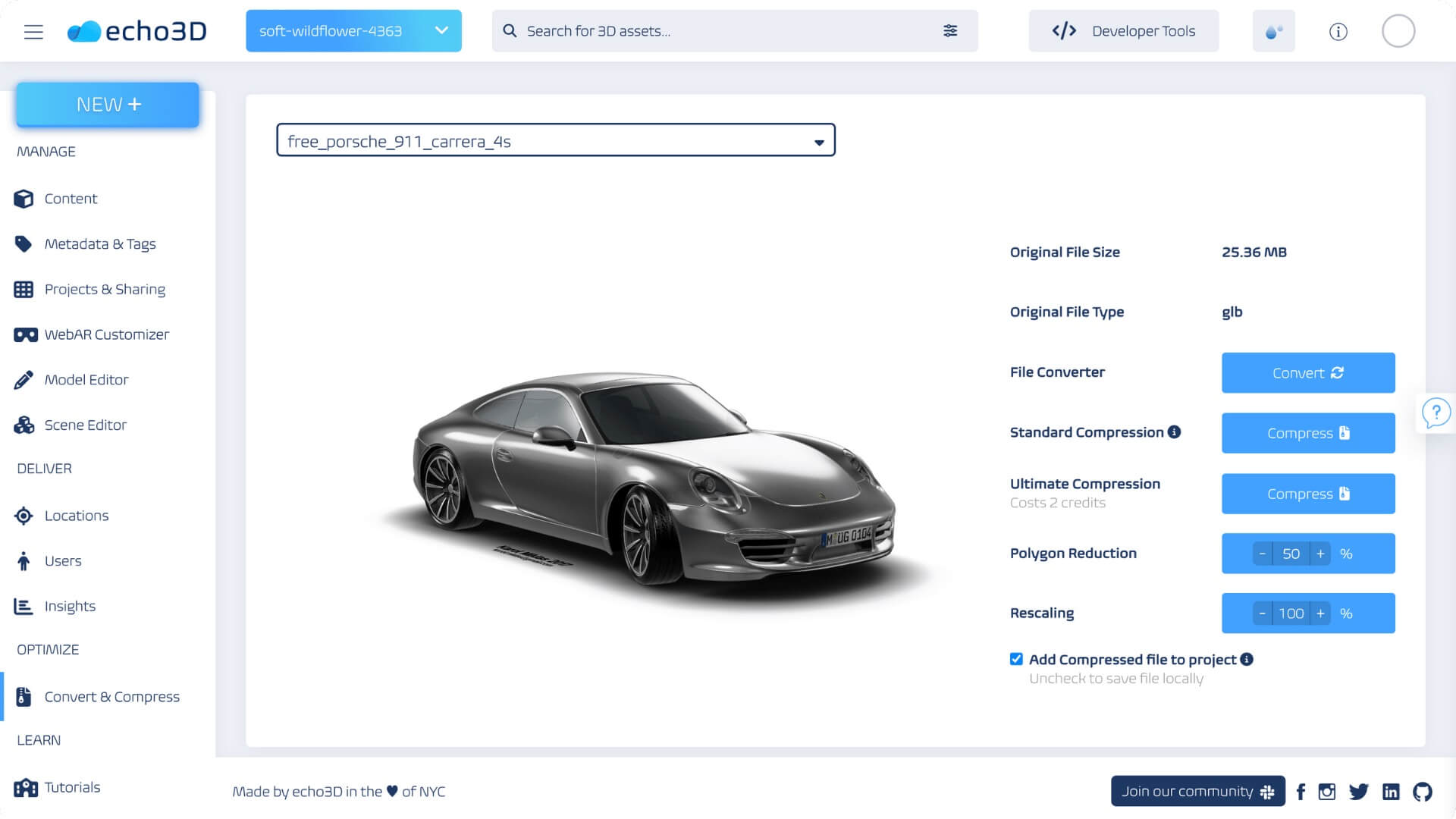Click the Projects & Sharing grid icon
The image size is (1456, 819).
[24, 290]
